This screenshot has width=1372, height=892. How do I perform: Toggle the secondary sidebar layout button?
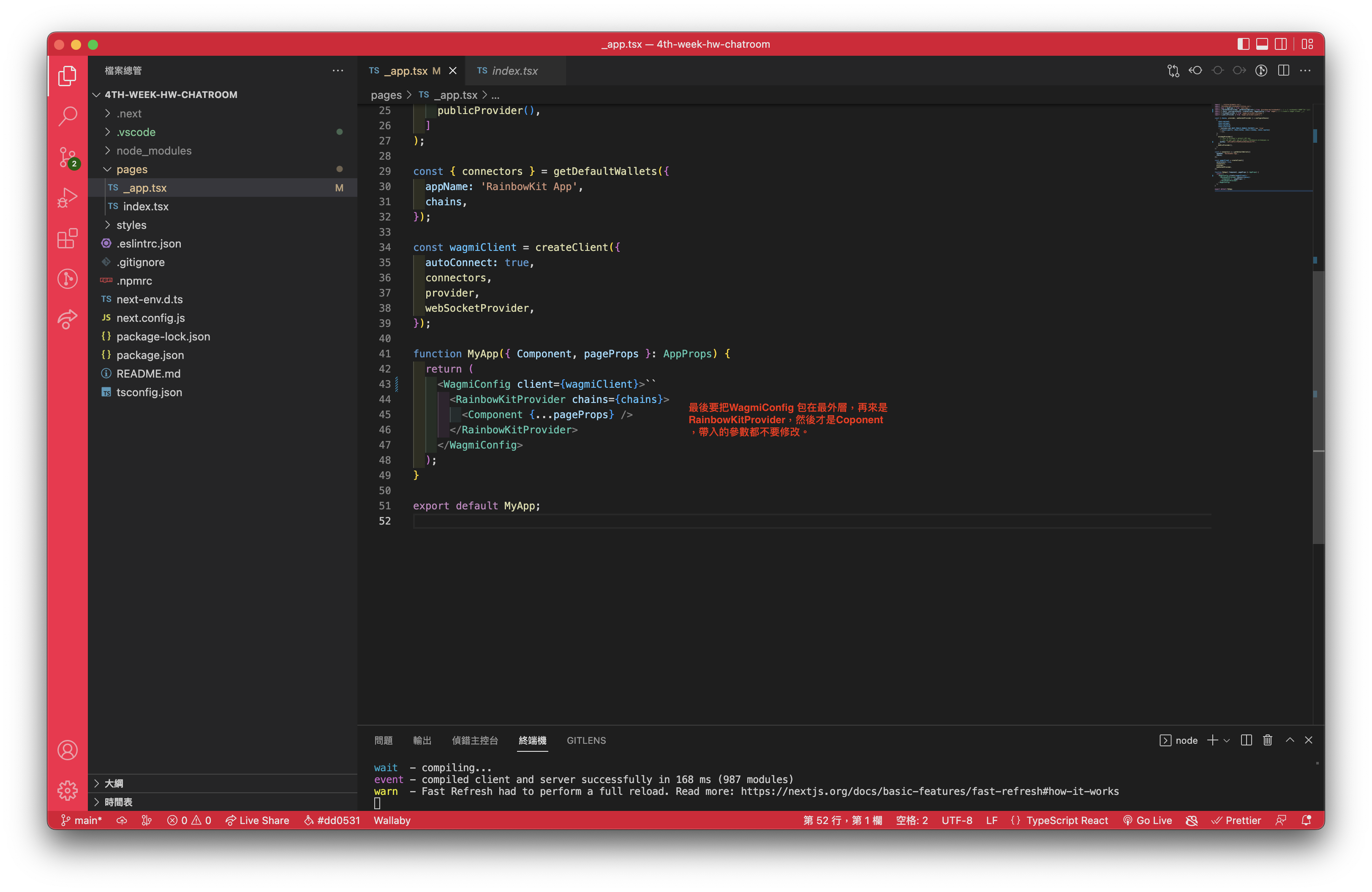(1280, 44)
